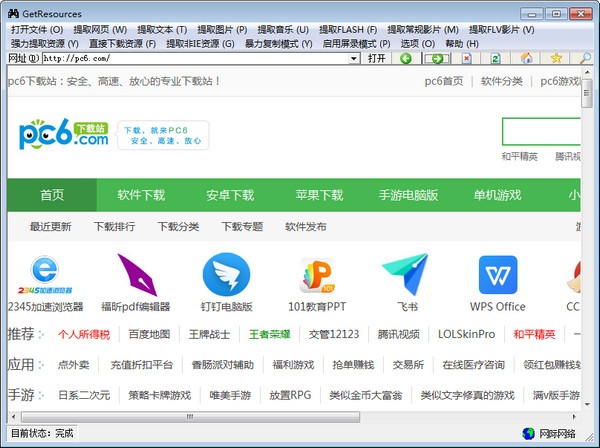
Task: Go to the home page icon
Action: (x=527, y=58)
